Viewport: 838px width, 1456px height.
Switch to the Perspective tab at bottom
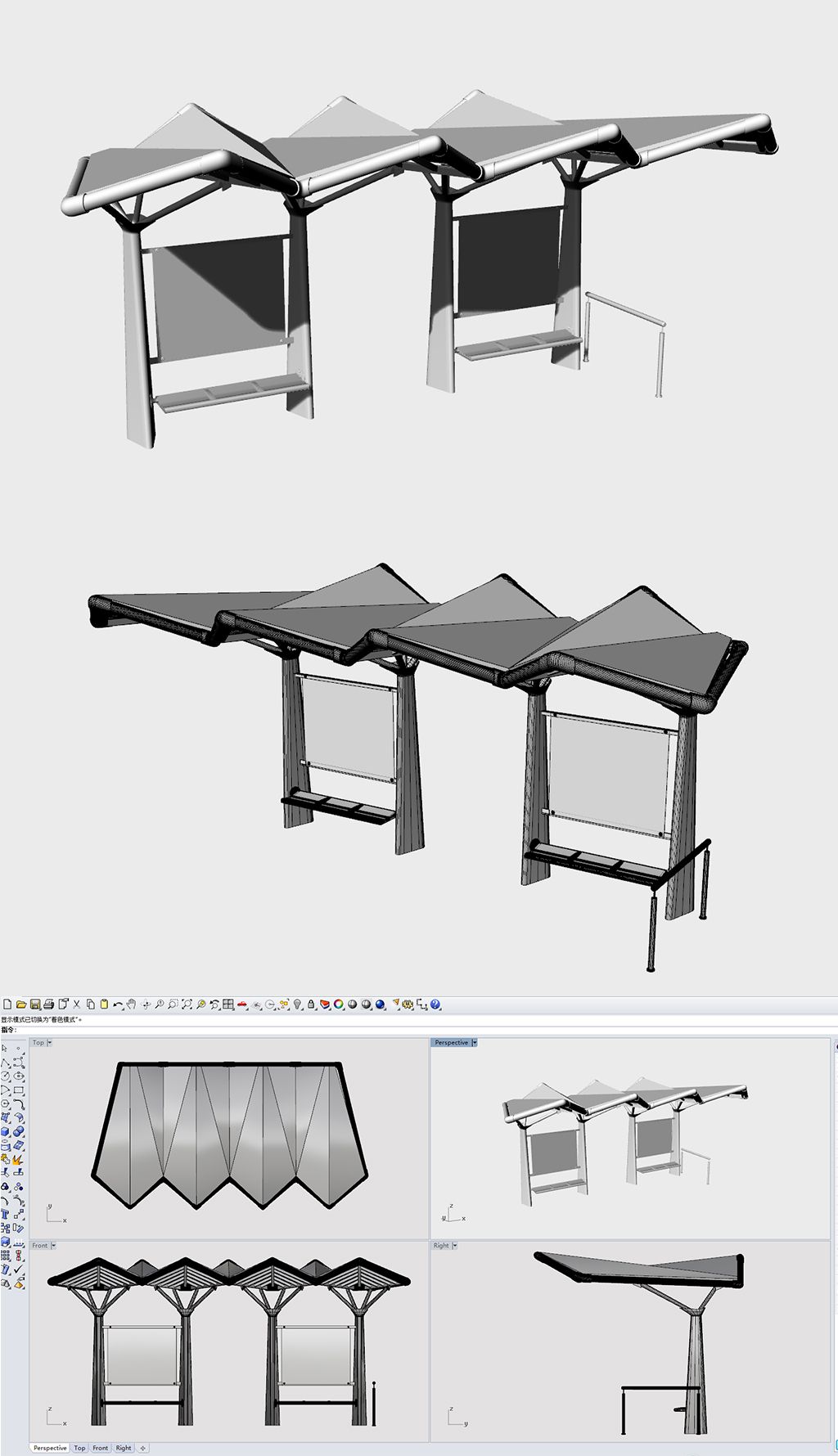point(50,1448)
